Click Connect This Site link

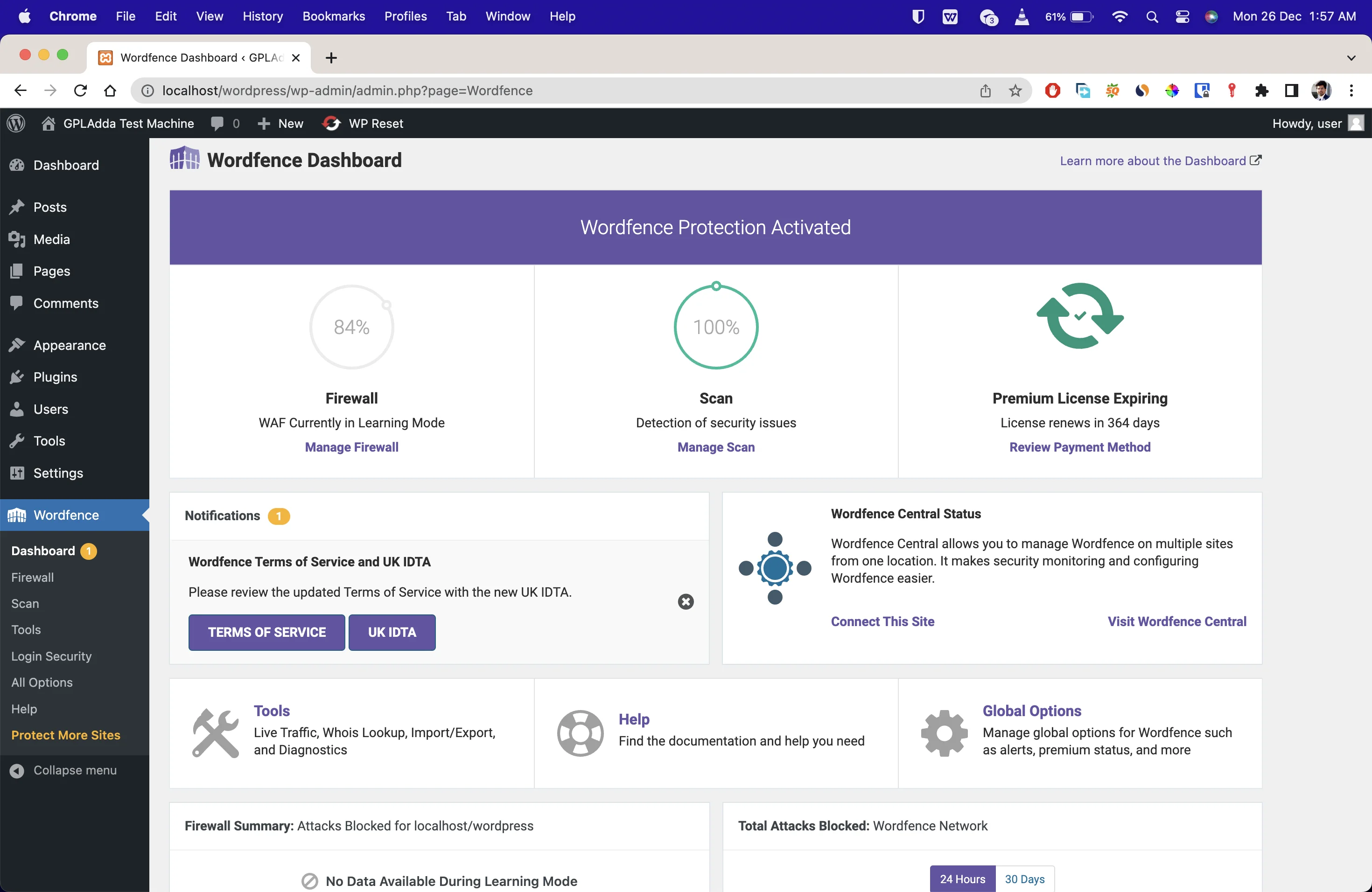coord(882,622)
